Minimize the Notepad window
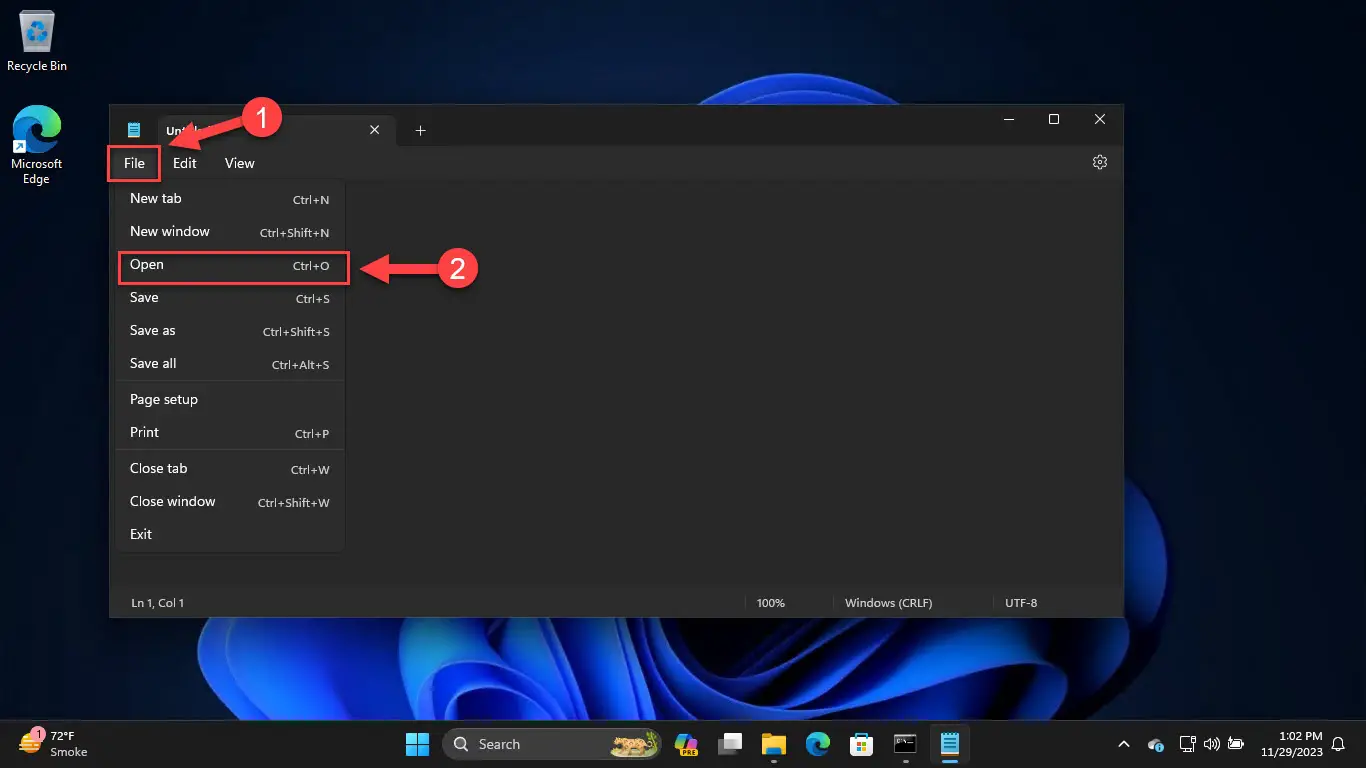Image resolution: width=1366 pixels, height=768 pixels. click(1008, 119)
